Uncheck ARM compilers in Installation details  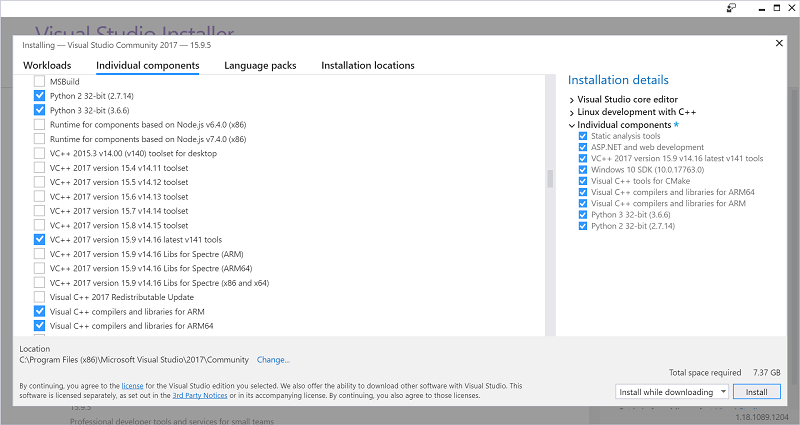click(x=583, y=204)
